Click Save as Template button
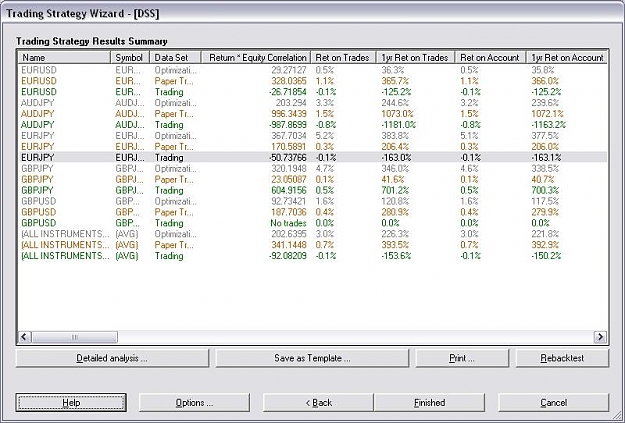This screenshot has width=625, height=423. [x=312, y=358]
